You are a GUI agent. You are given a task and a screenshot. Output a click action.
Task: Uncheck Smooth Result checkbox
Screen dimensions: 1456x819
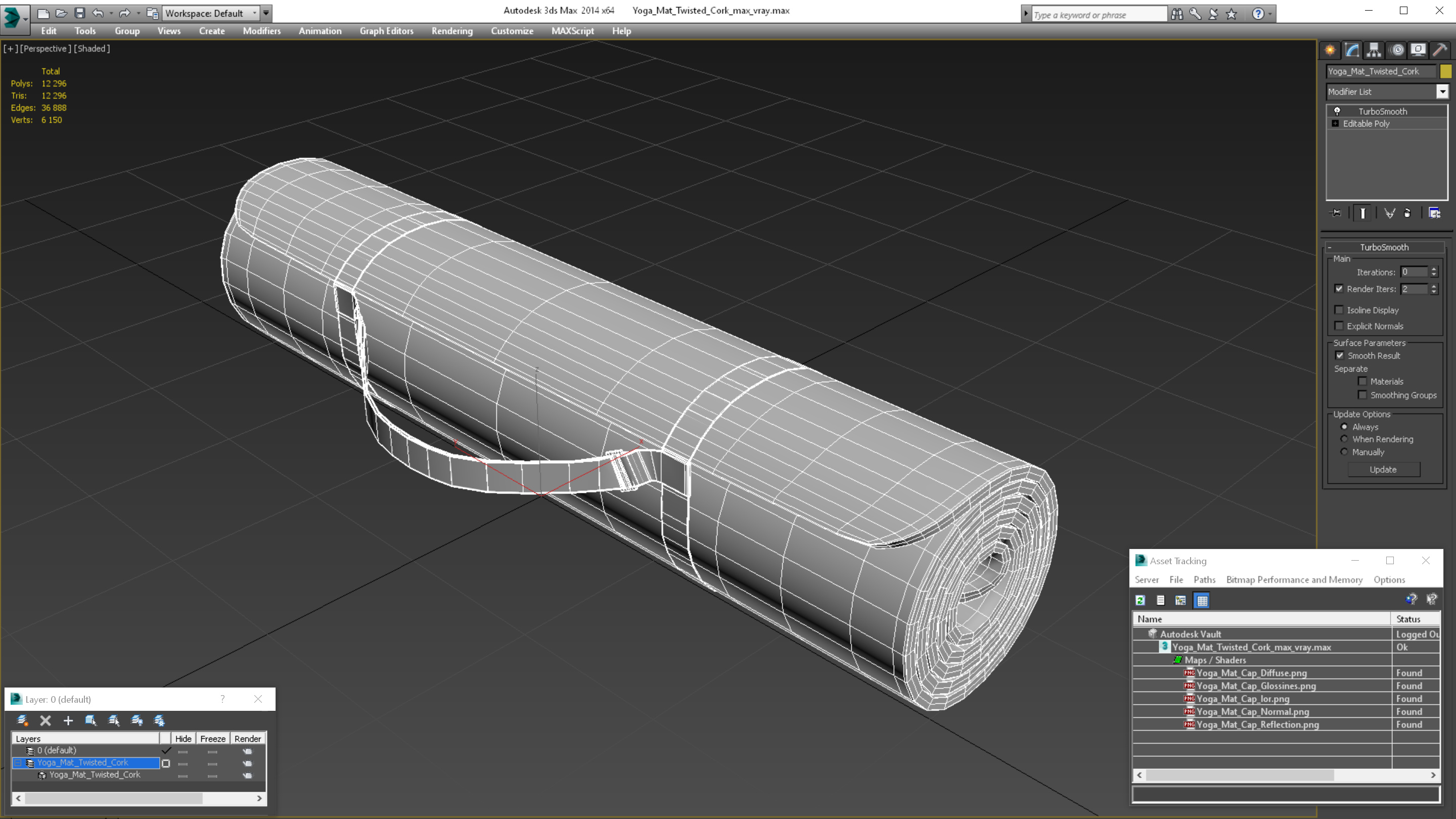tap(1339, 355)
